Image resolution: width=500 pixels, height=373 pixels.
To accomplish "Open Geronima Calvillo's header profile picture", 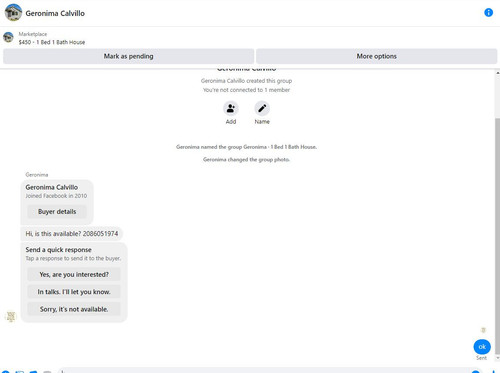I will pyautogui.click(x=13, y=13).
